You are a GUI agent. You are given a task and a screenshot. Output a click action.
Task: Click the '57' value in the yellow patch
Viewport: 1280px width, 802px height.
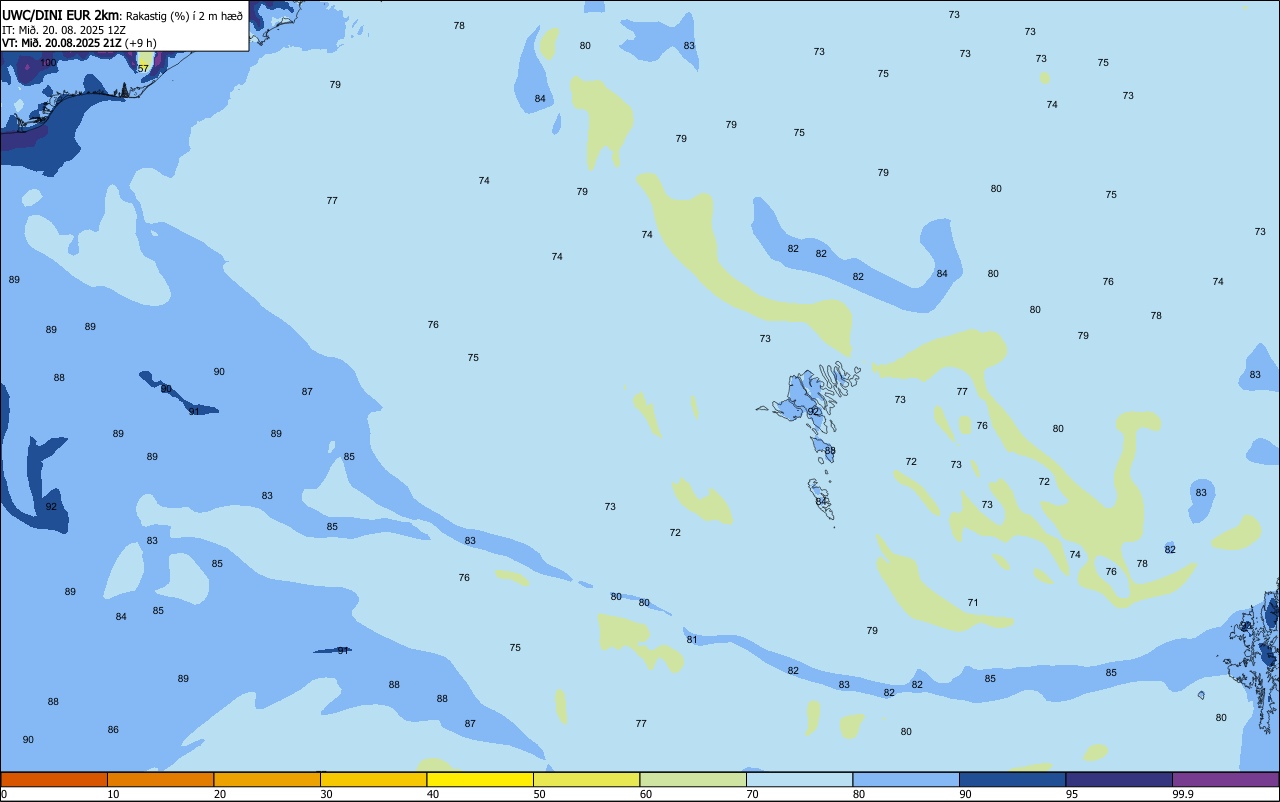tap(143, 69)
